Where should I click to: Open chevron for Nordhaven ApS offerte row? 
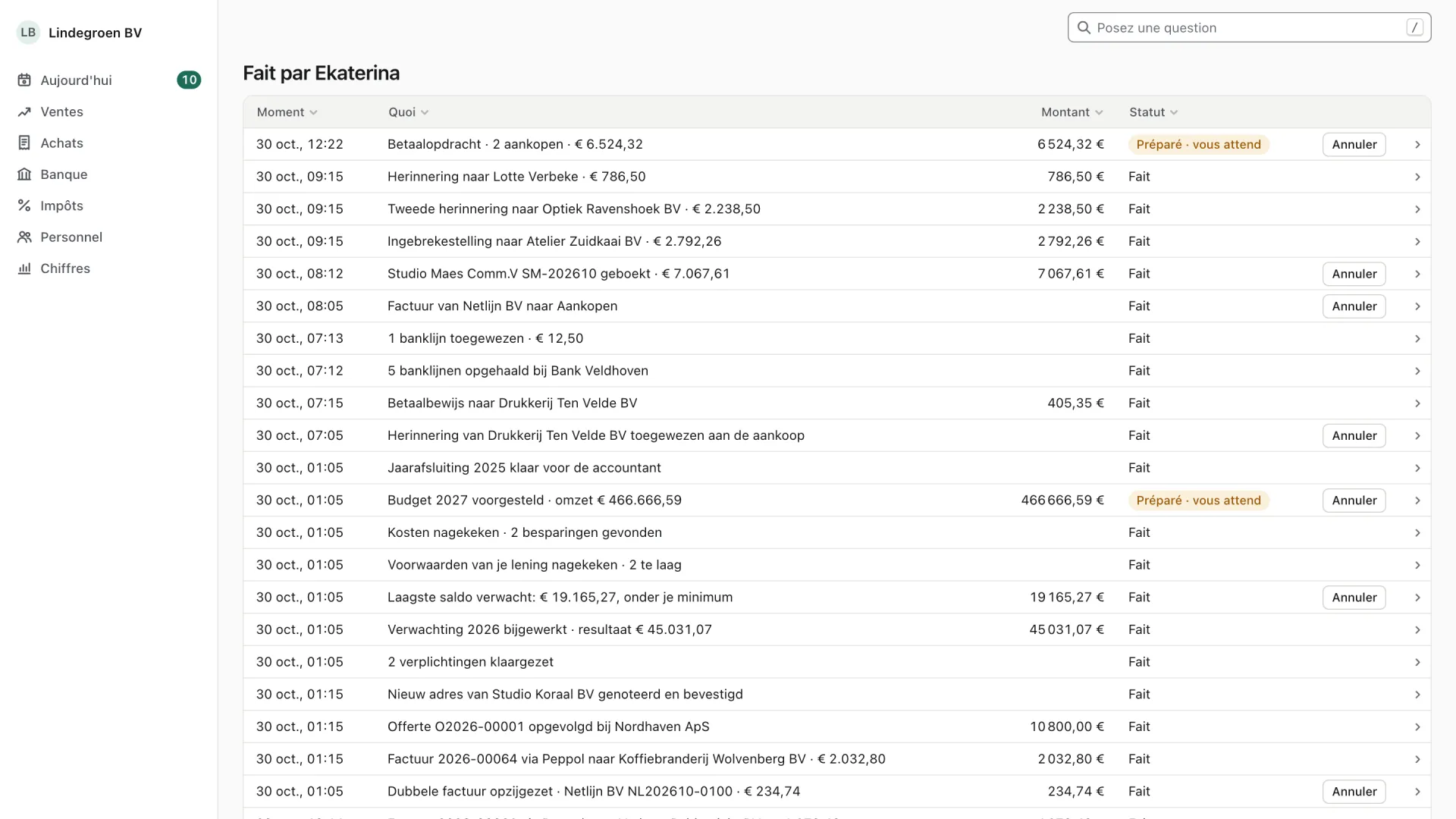point(1417,726)
